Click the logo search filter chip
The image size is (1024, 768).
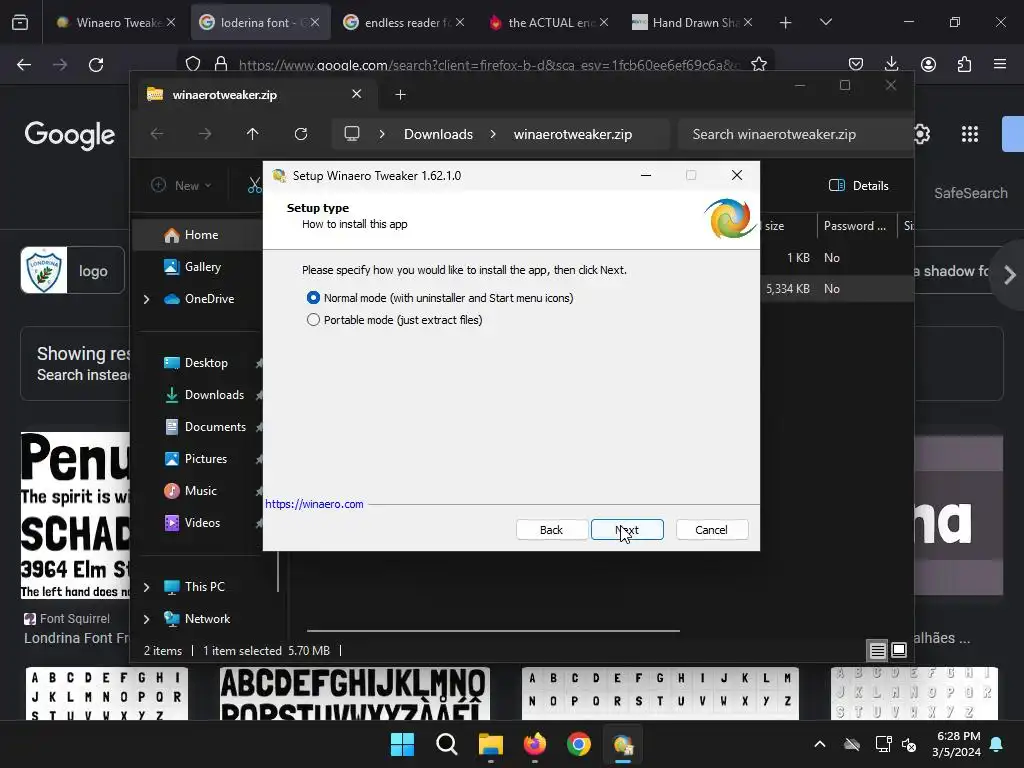point(72,270)
